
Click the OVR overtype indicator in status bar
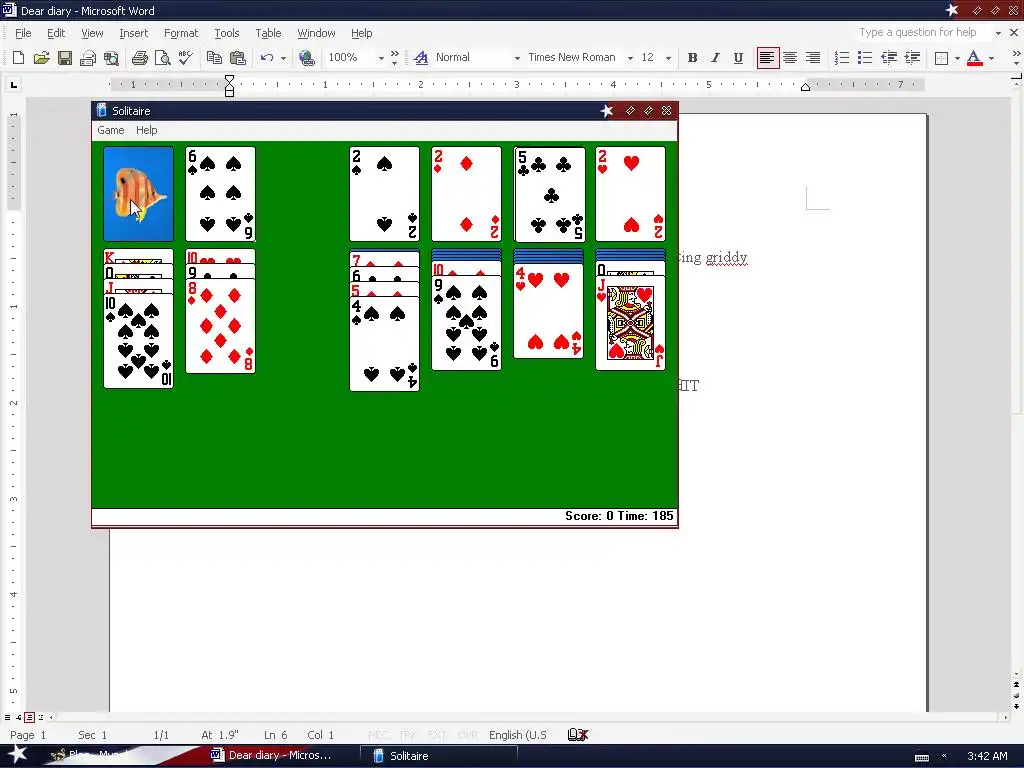coord(467,735)
